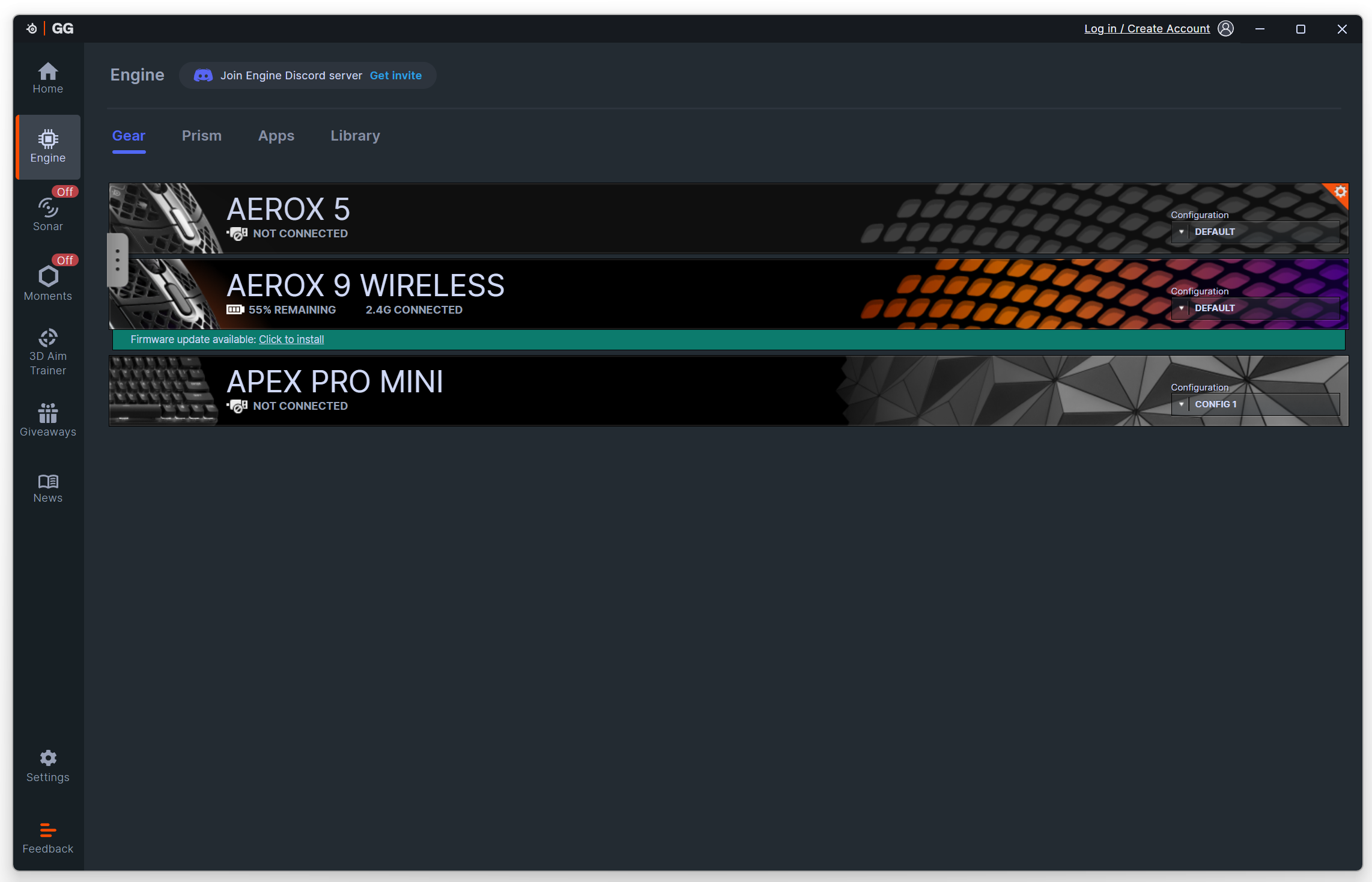The width and height of the screenshot is (1372, 882).
Task: Open the News page
Action: click(x=47, y=488)
